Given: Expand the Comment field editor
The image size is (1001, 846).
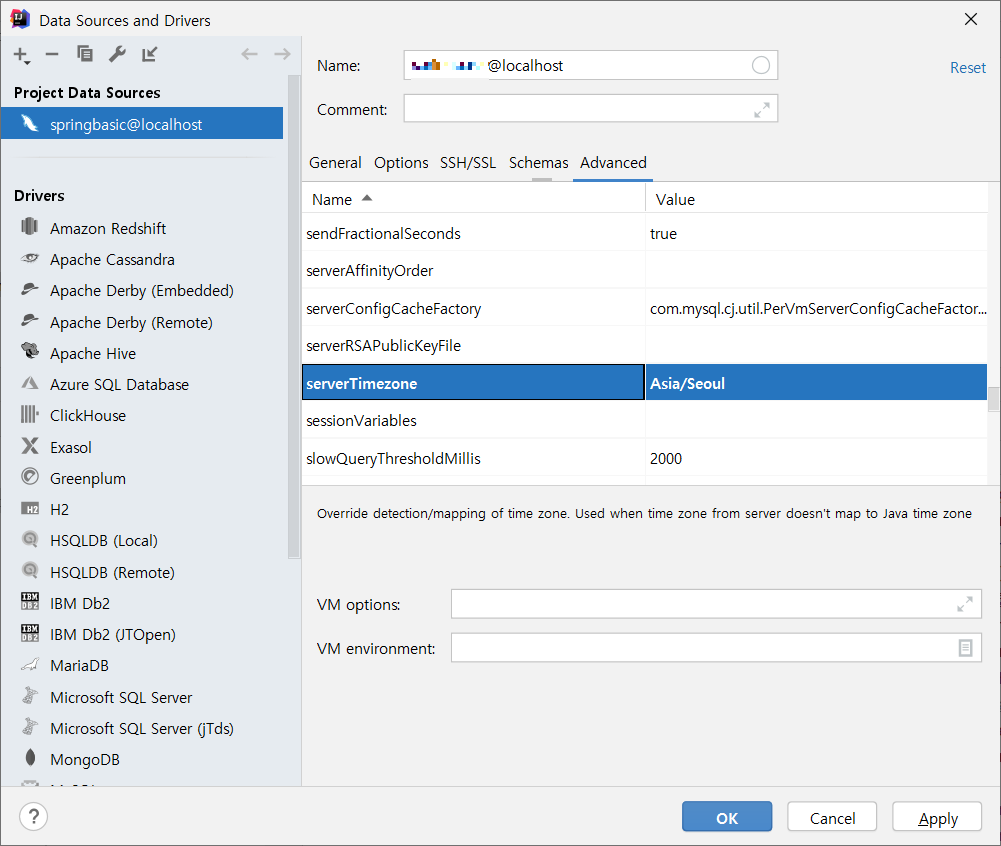Looking at the screenshot, I should tap(761, 108).
